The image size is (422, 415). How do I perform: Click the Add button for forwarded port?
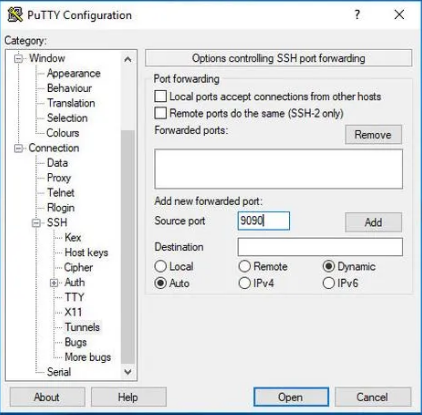click(x=373, y=222)
